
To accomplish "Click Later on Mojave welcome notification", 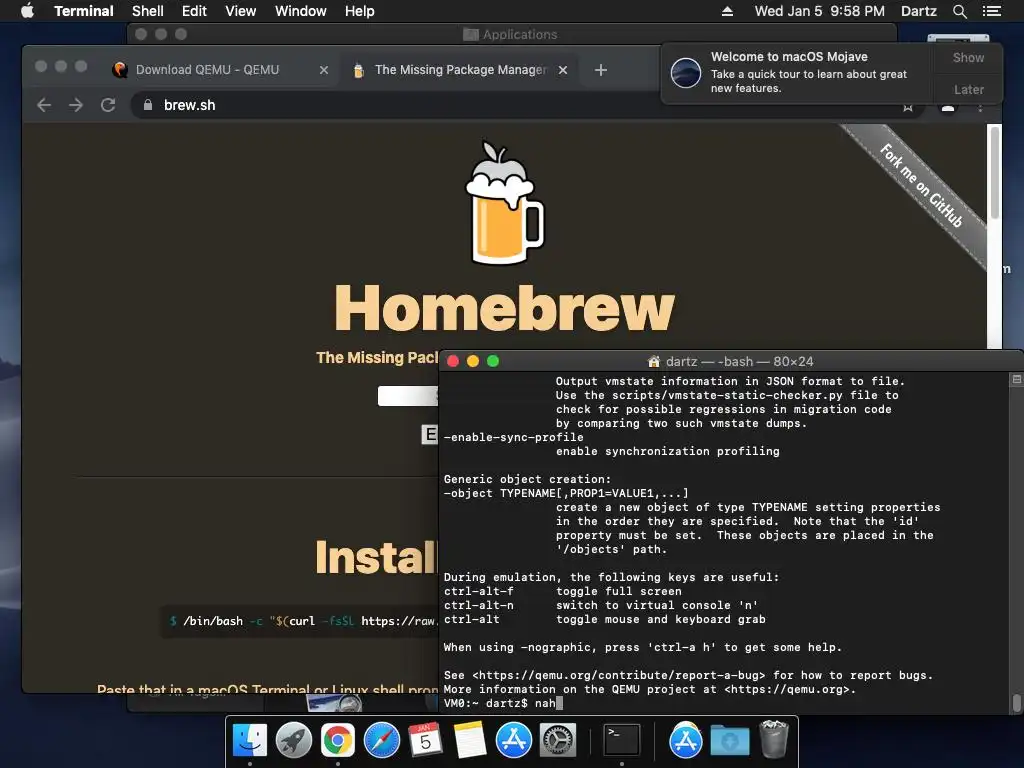I will click(x=968, y=89).
